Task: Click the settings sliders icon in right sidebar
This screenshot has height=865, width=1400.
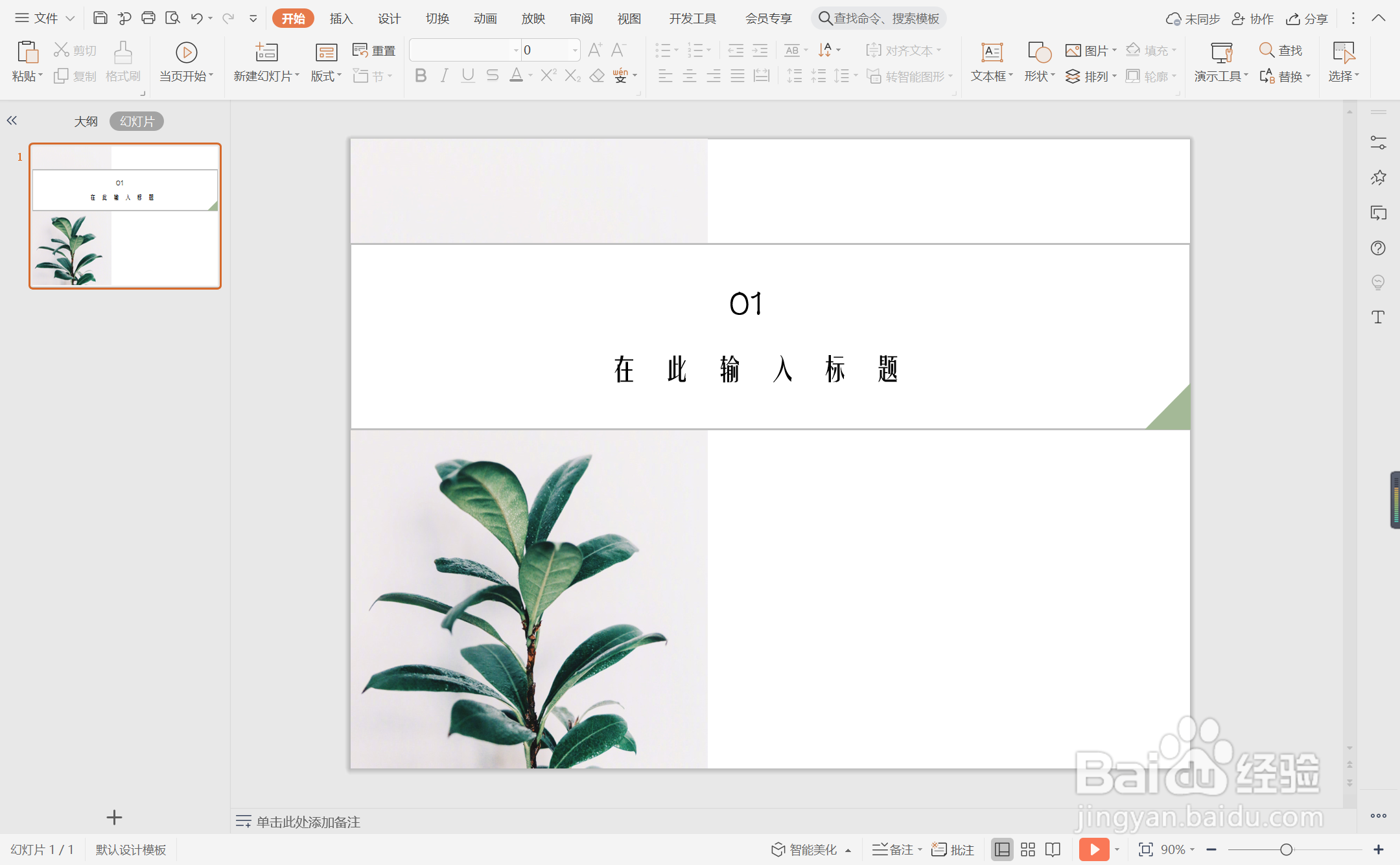Action: tap(1378, 143)
